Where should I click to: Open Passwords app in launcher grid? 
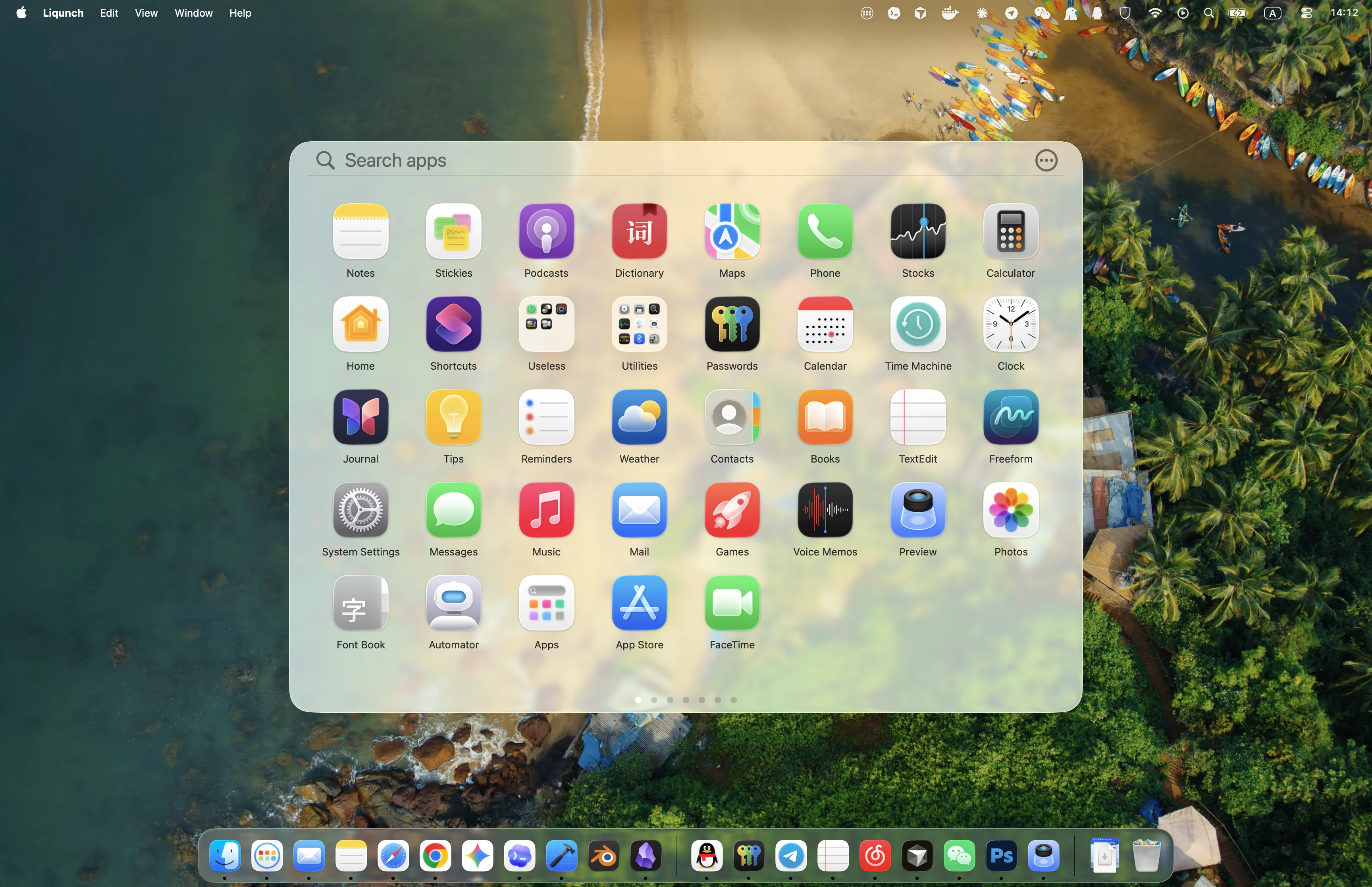click(732, 324)
